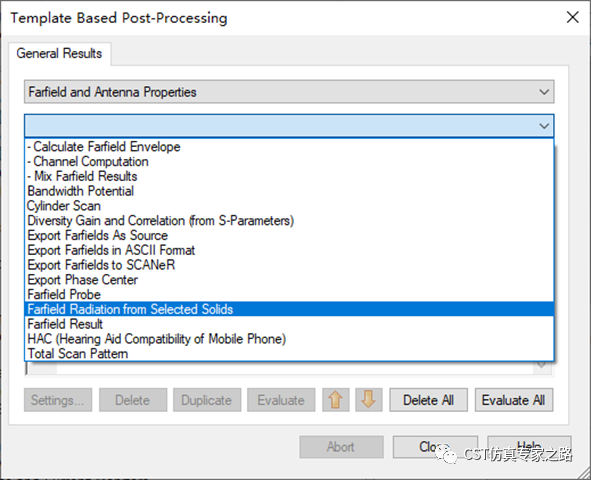
Task: Choose Diversity Gain and Correlation option
Action: (289, 220)
